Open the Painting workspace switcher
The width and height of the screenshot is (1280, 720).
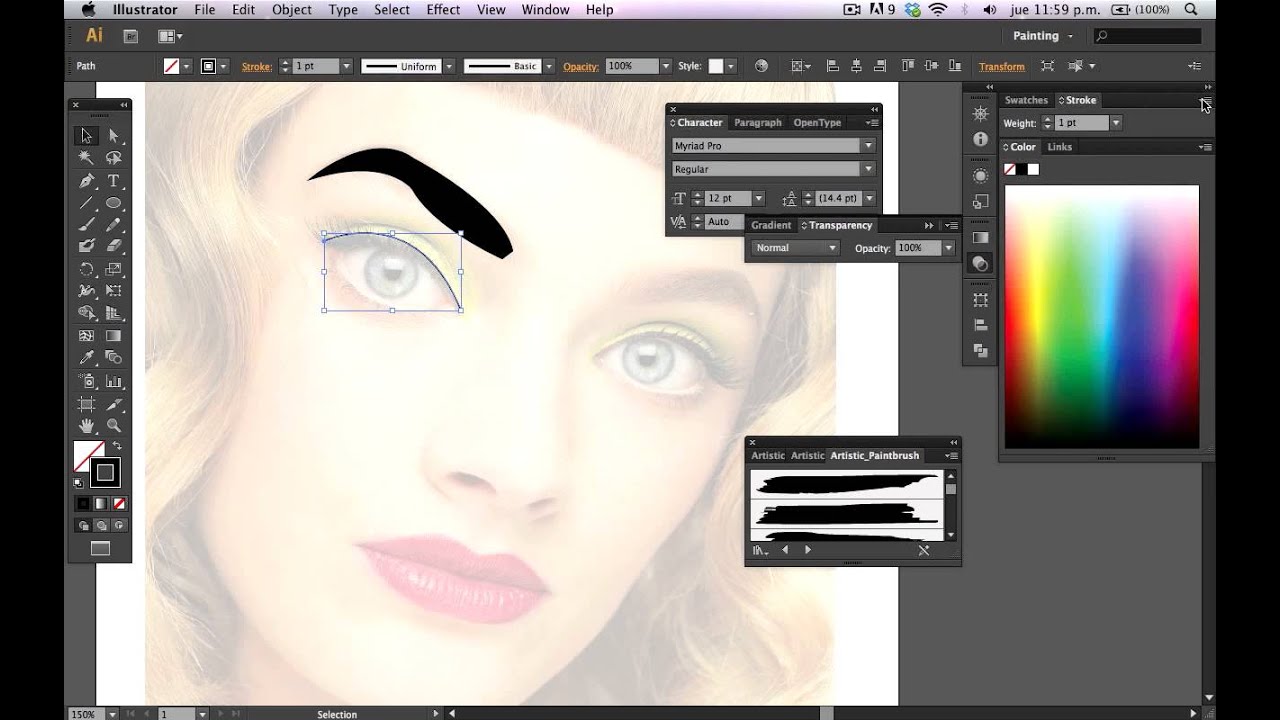coord(1043,36)
